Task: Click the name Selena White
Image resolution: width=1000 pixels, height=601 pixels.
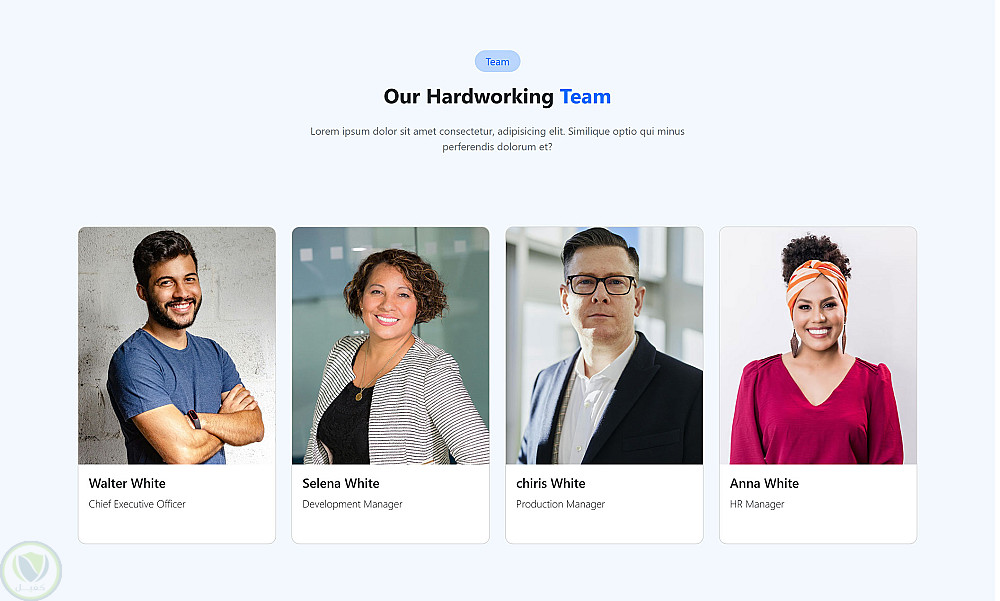Action: pos(341,483)
